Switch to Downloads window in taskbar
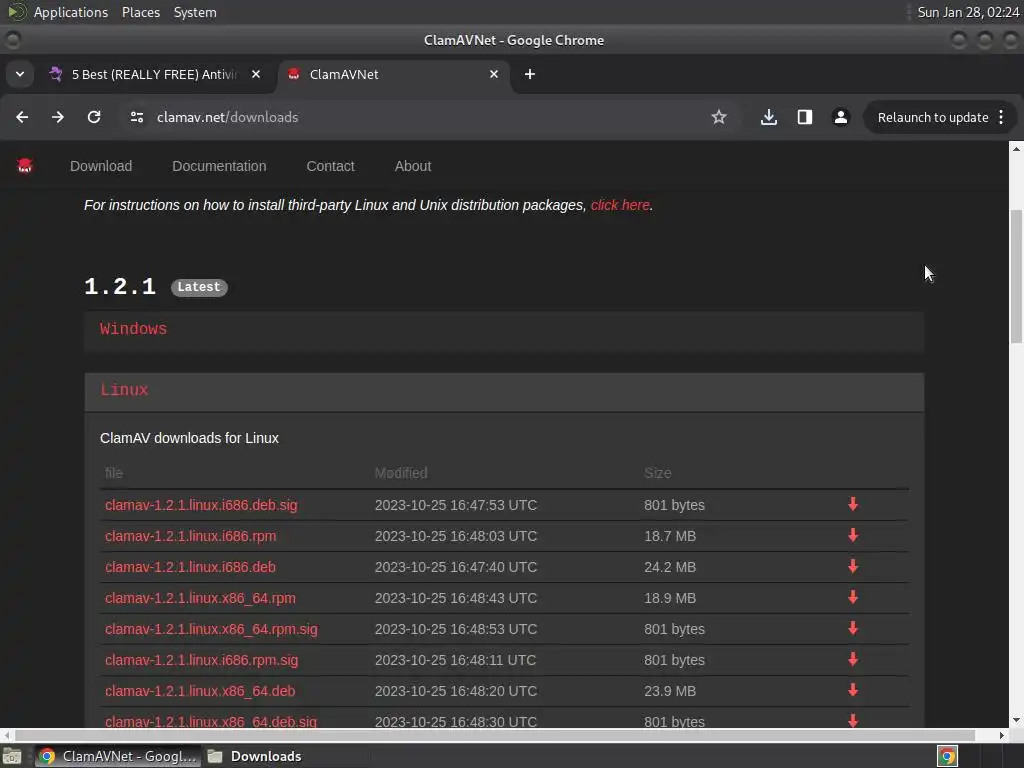 pos(256,756)
